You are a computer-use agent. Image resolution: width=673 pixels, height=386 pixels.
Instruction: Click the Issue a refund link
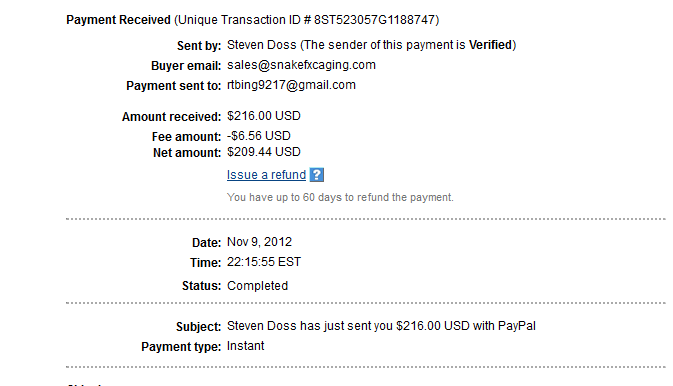coord(266,175)
